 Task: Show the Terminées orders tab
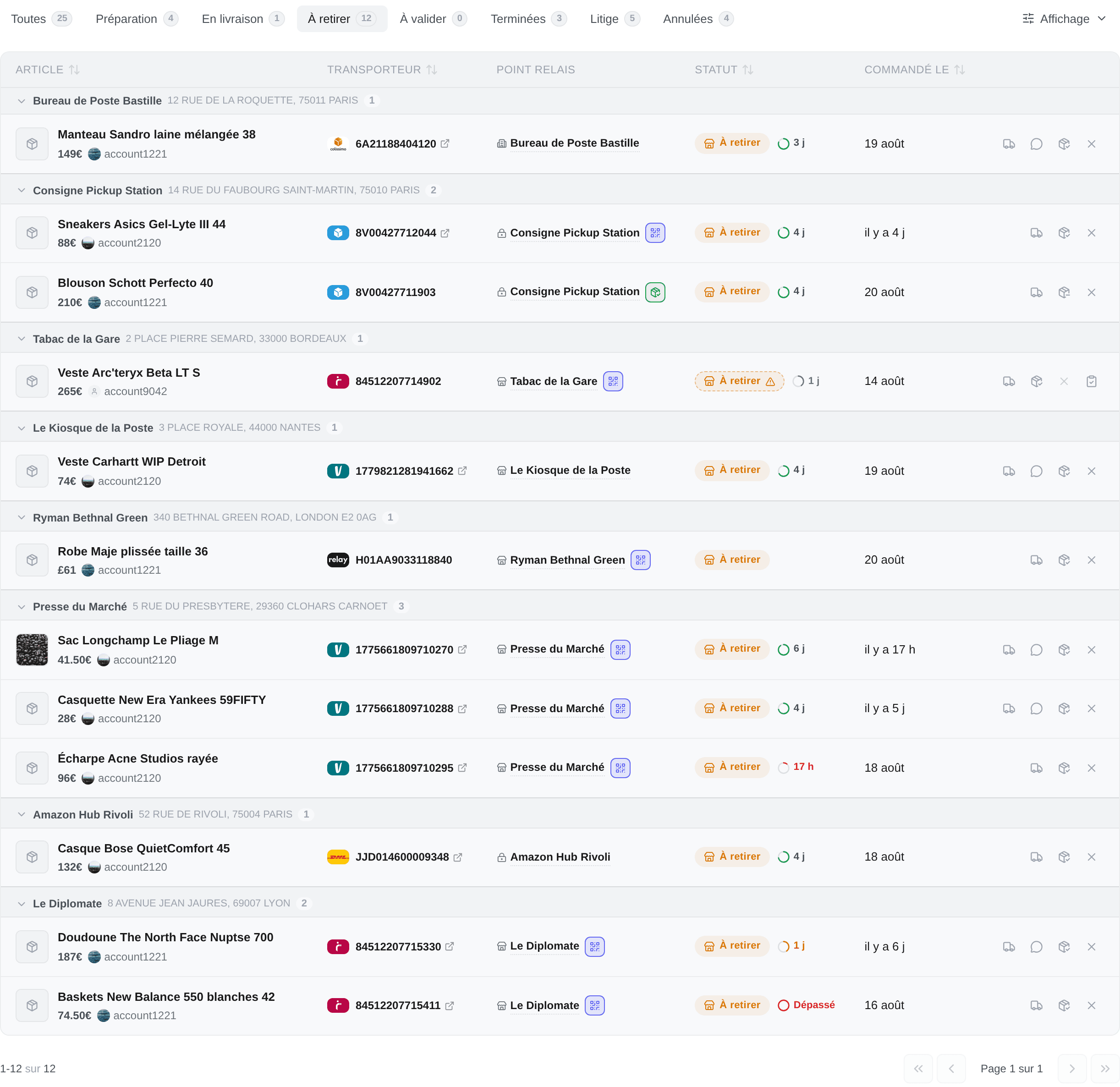point(528,19)
